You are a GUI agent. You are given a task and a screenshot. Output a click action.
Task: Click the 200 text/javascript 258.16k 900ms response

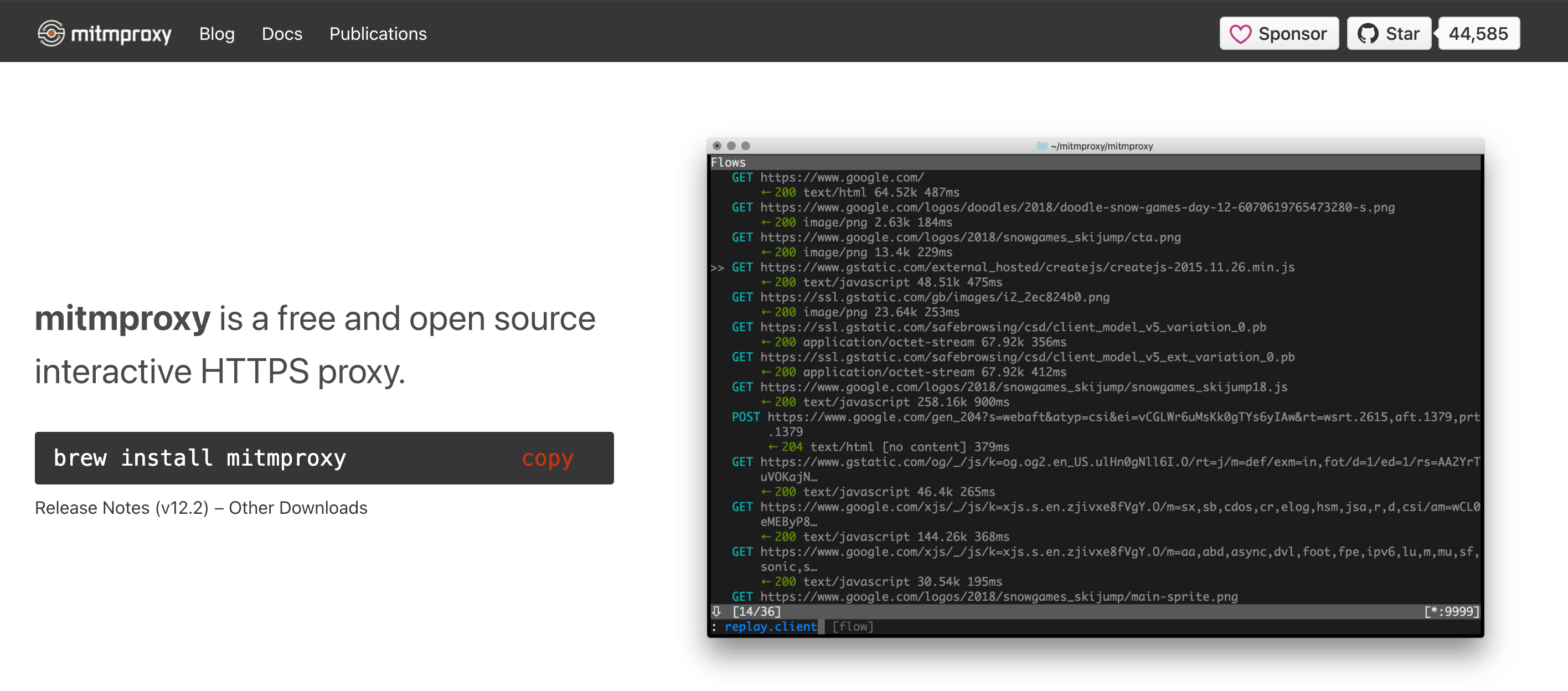pos(885,403)
